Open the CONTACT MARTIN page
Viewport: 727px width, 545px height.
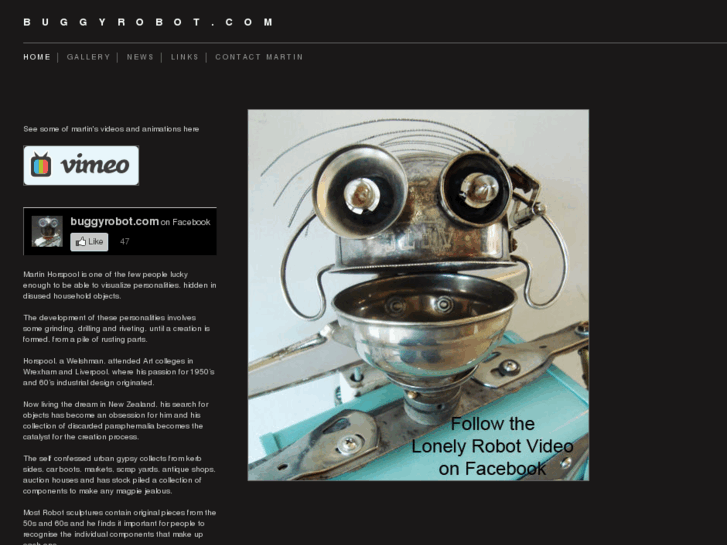(259, 57)
